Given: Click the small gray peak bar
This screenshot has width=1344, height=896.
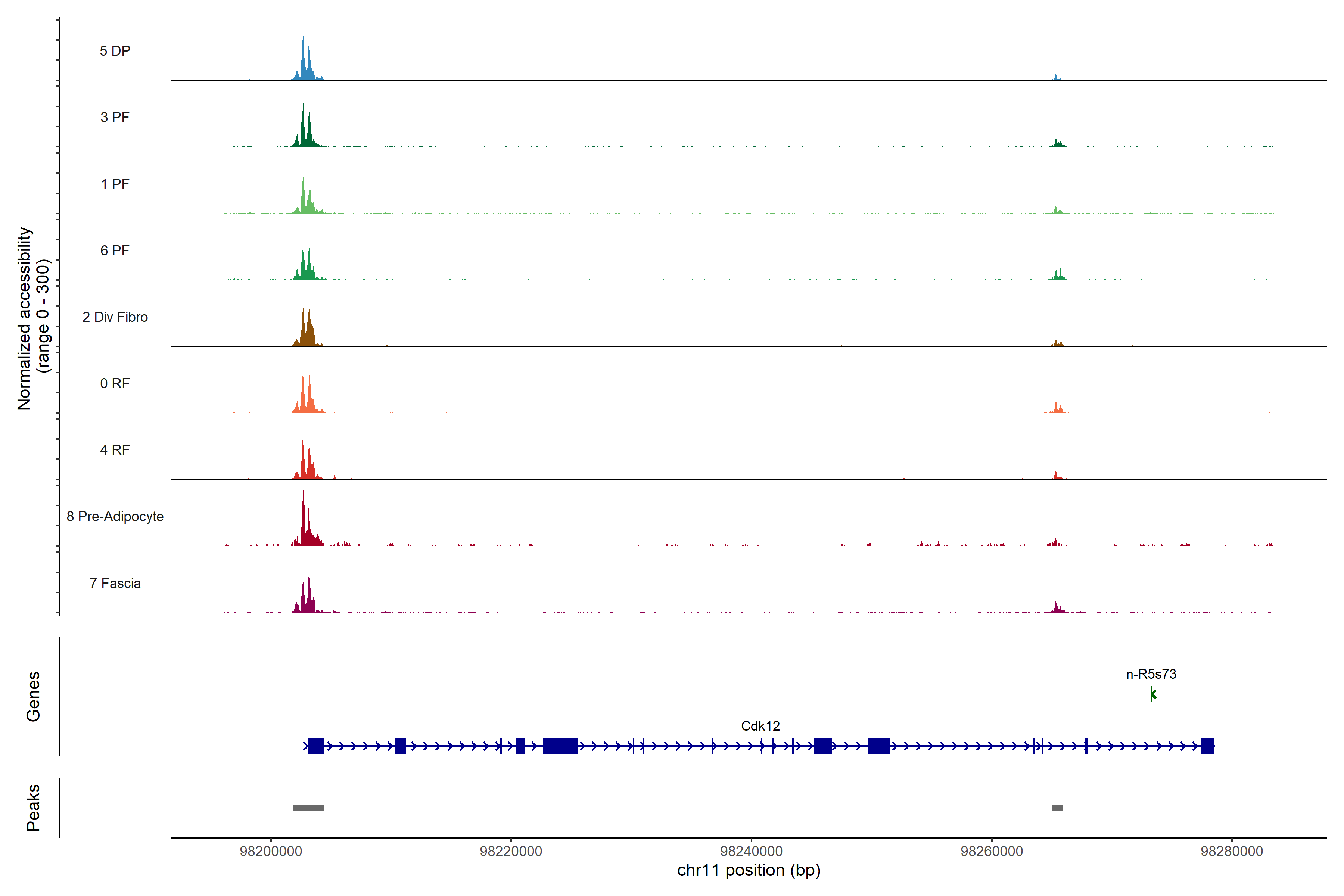Looking at the screenshot, I should pos(1057,808).
